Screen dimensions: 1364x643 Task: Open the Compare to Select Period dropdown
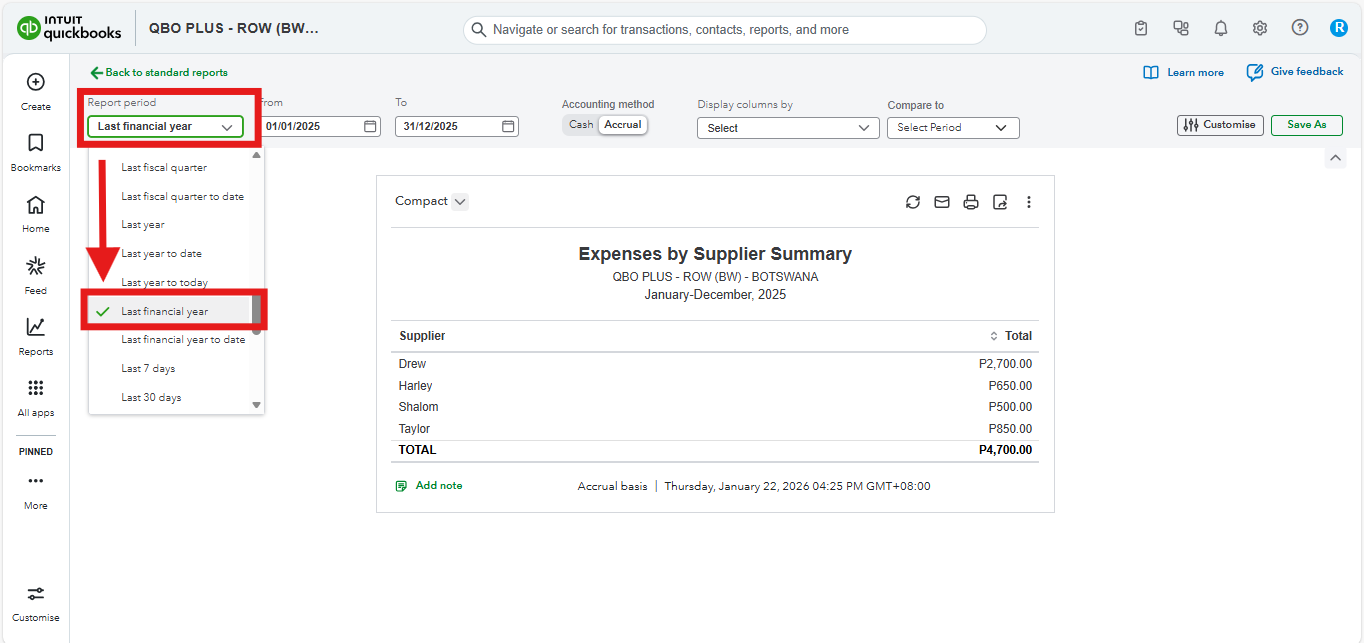click(952, 128)
